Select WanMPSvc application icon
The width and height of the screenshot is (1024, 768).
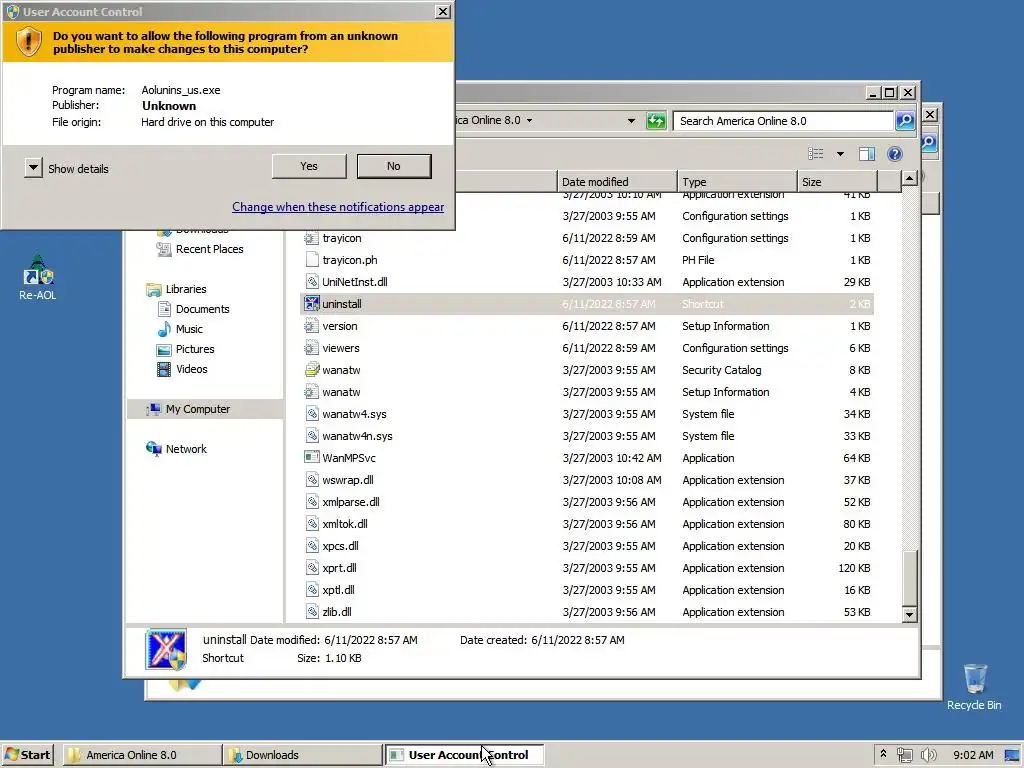312,458
